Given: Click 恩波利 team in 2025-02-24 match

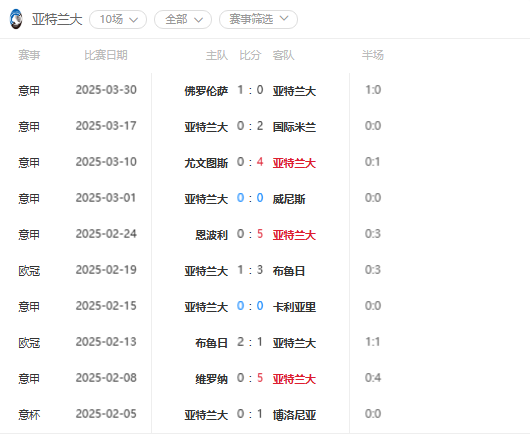Looking at the screenshot, I should click(x=211, y=235).
